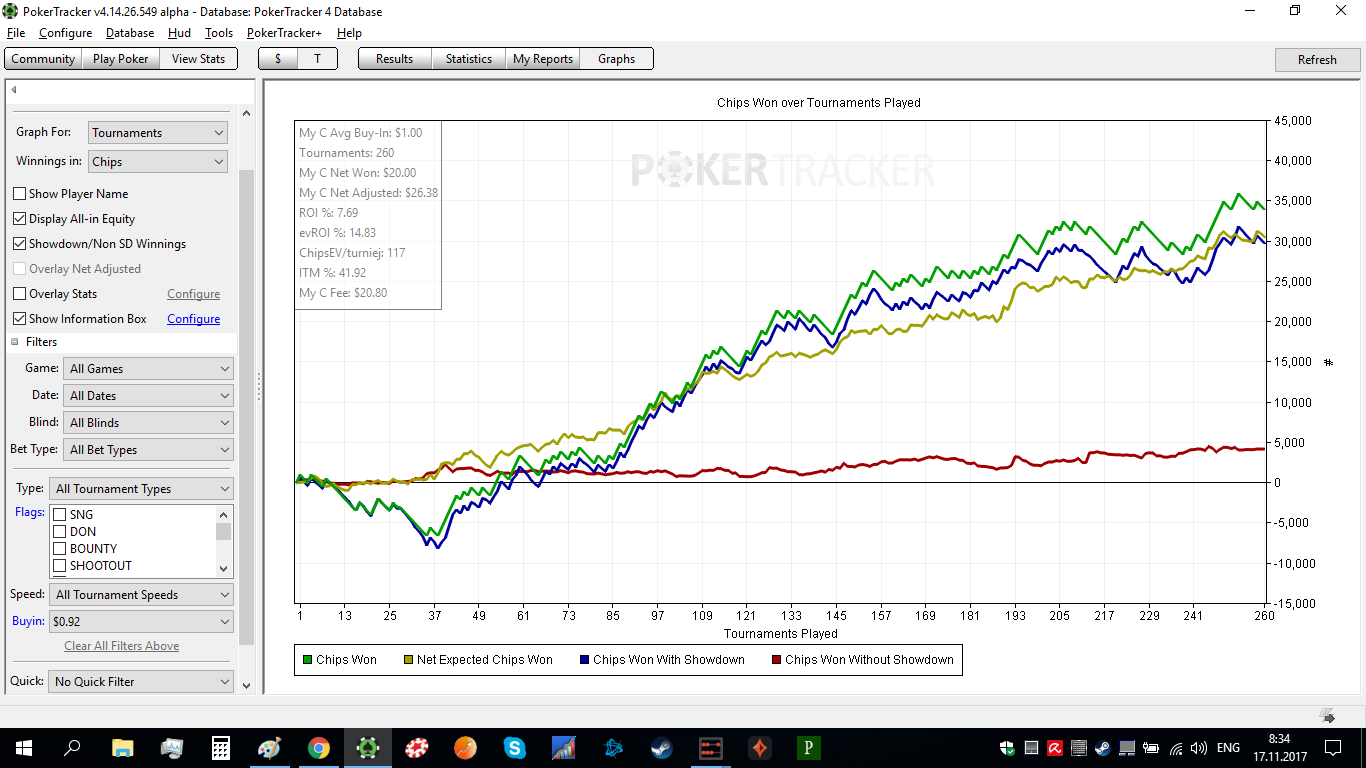Screen dimensions: 1366x768
Task: Launch Paint from the taskbar
Action: pyautogui.click(x=270, y=747)
